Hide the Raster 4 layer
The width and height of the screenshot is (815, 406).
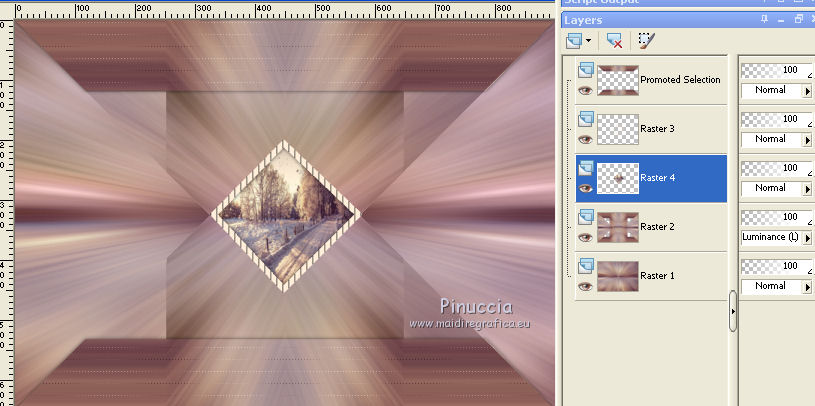(x=585, y=188)
